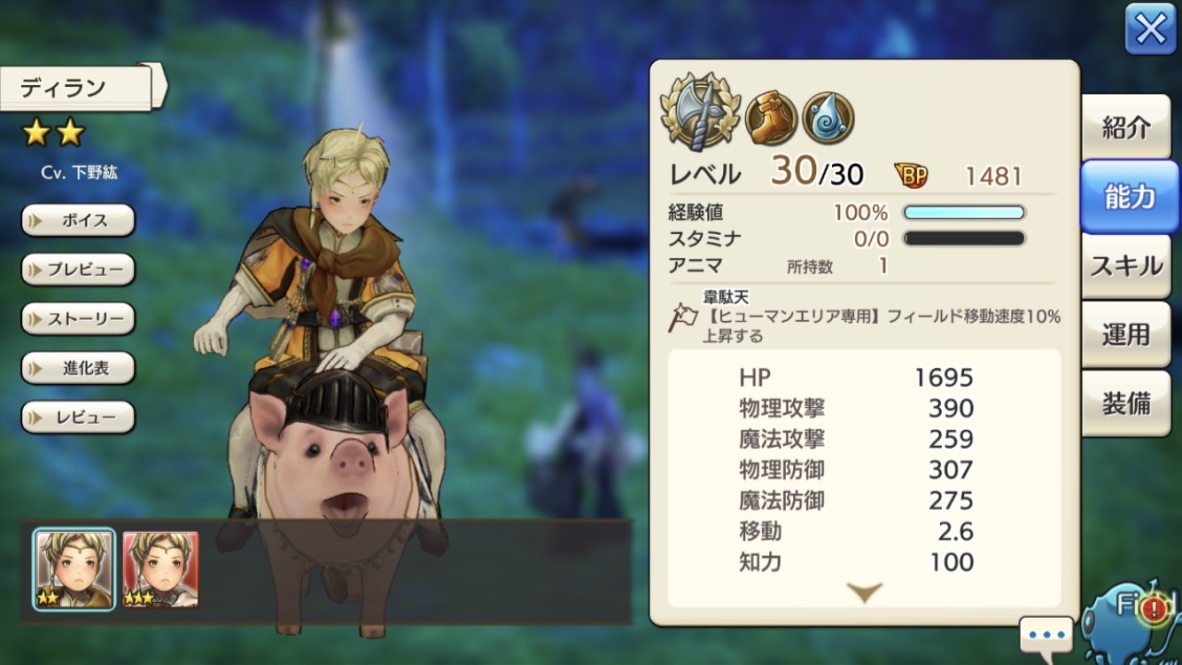
Task: Open the 装備 tab
Action: [x=1126, y=403]
